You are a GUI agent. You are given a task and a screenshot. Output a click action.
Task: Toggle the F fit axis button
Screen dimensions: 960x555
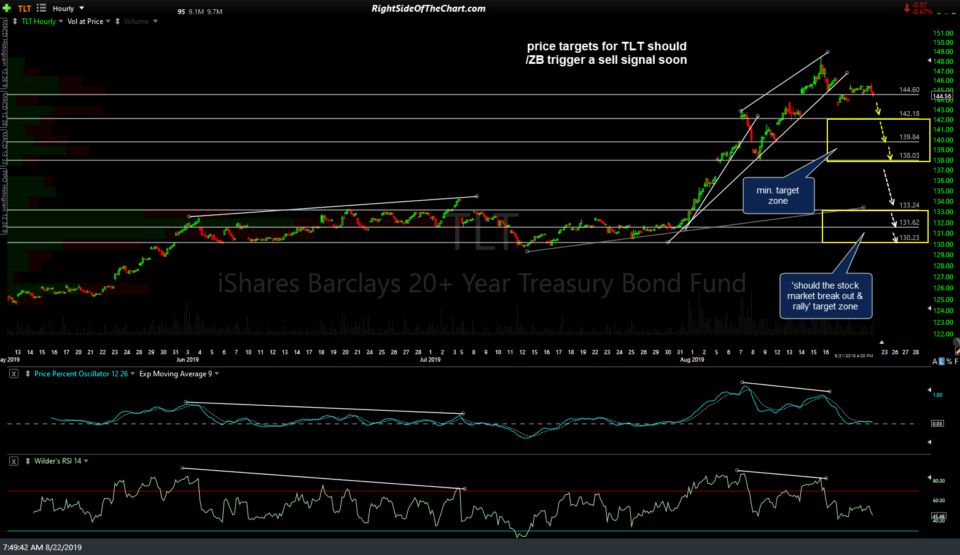pyautogui.click(x=956, y=361)
